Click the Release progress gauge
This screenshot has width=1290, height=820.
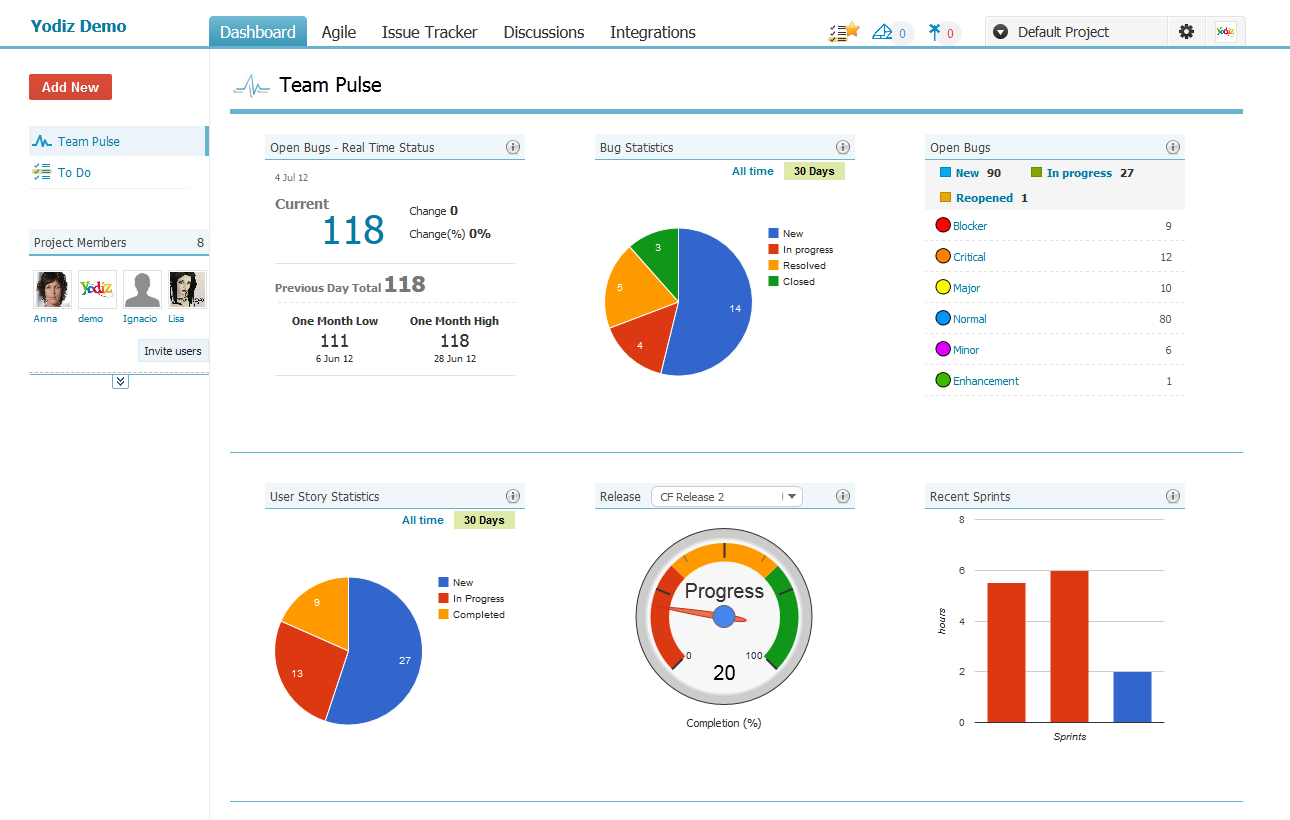click(x=724, y=620)
